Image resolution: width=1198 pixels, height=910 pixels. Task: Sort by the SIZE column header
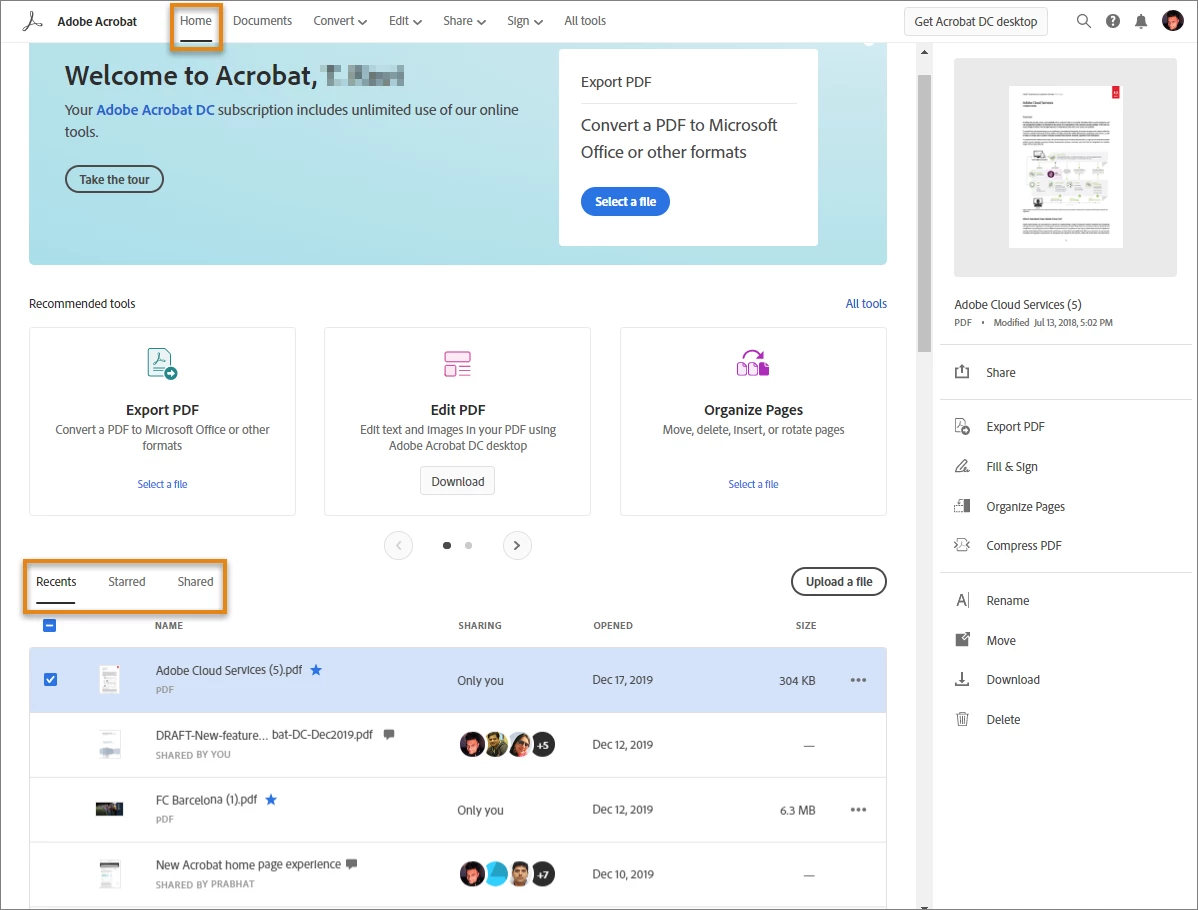coord(806,626)
